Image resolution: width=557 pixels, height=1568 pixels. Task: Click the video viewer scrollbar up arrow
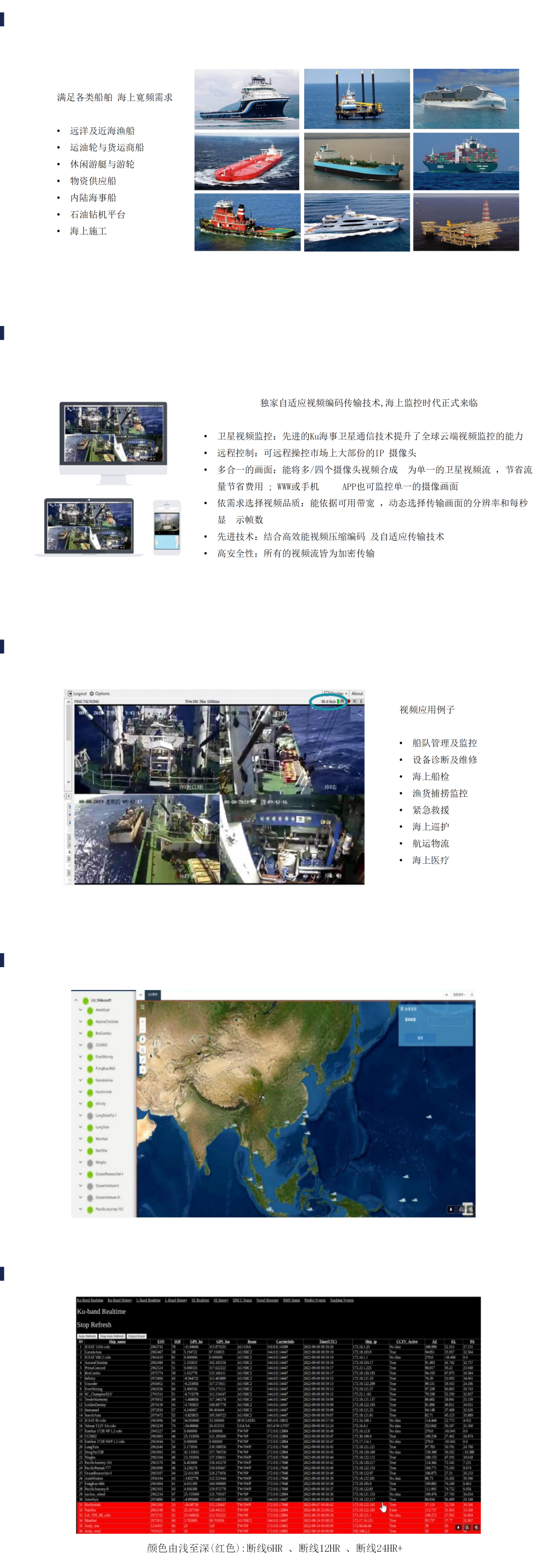coord(69,702)
